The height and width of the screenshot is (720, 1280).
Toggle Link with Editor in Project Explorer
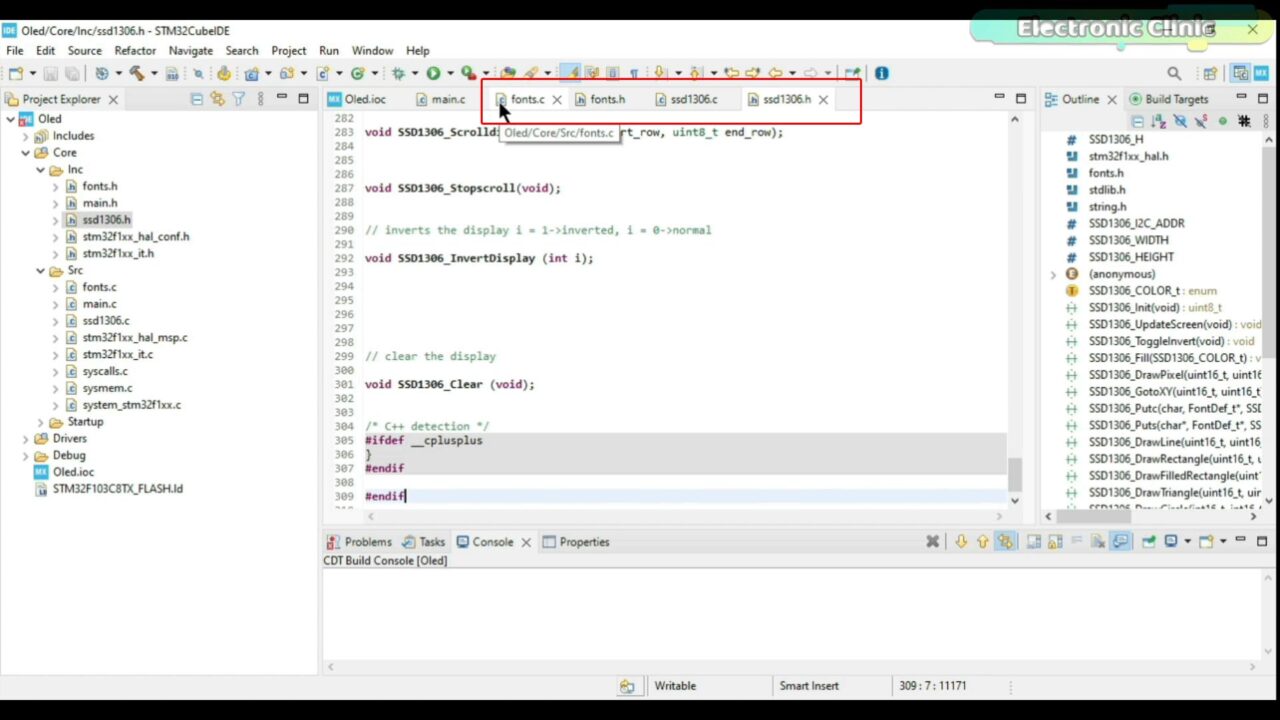217,99
